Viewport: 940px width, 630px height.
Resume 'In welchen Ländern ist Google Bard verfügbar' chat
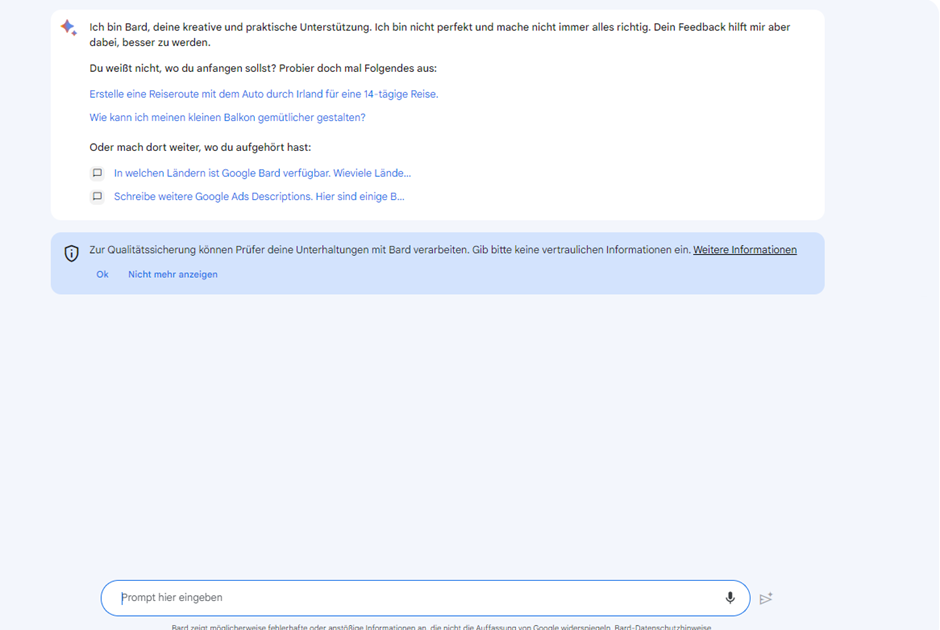[262, 173]
